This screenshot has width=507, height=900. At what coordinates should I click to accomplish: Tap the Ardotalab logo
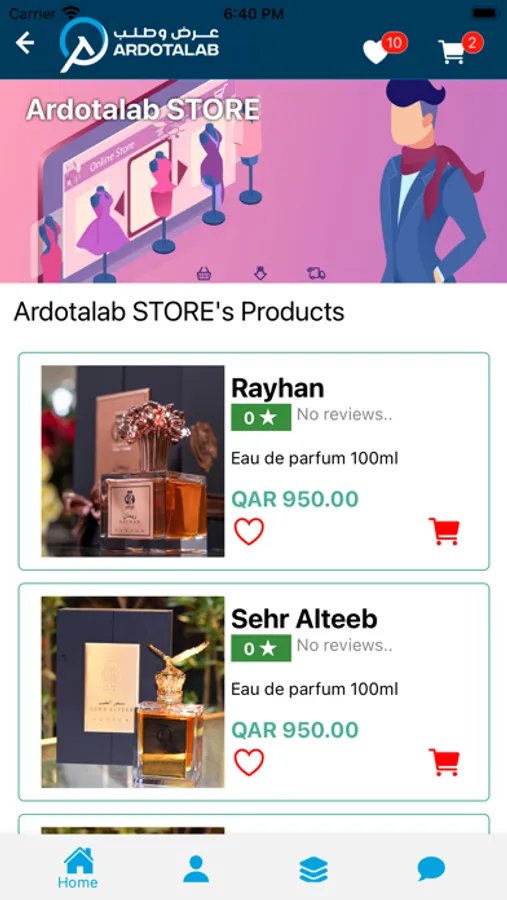pyautogui.click(x=139, y=45)
